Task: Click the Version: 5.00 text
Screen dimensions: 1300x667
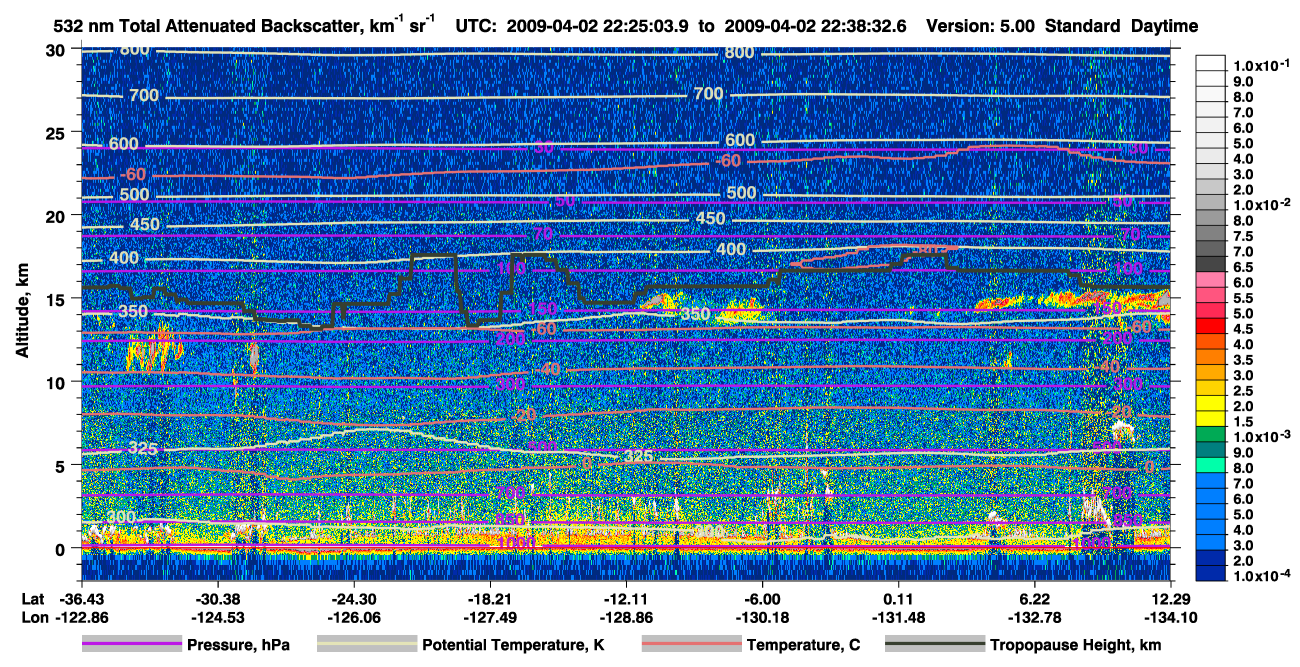Action: pos(982,26)
